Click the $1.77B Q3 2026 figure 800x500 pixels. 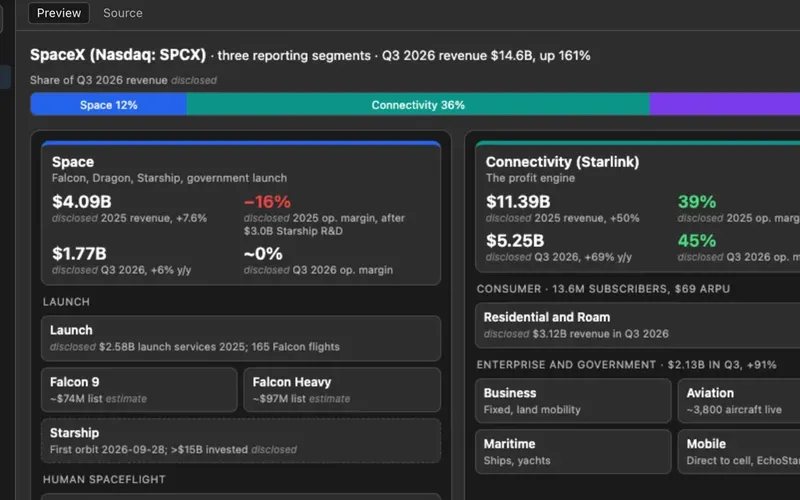pos(79,254)
